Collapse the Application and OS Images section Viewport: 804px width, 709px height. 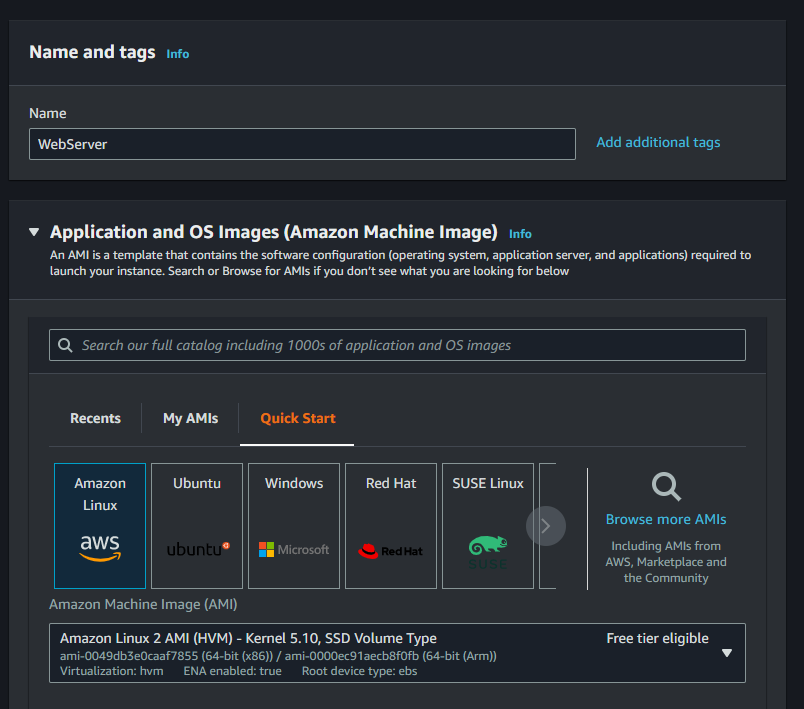tap(34, 232)
